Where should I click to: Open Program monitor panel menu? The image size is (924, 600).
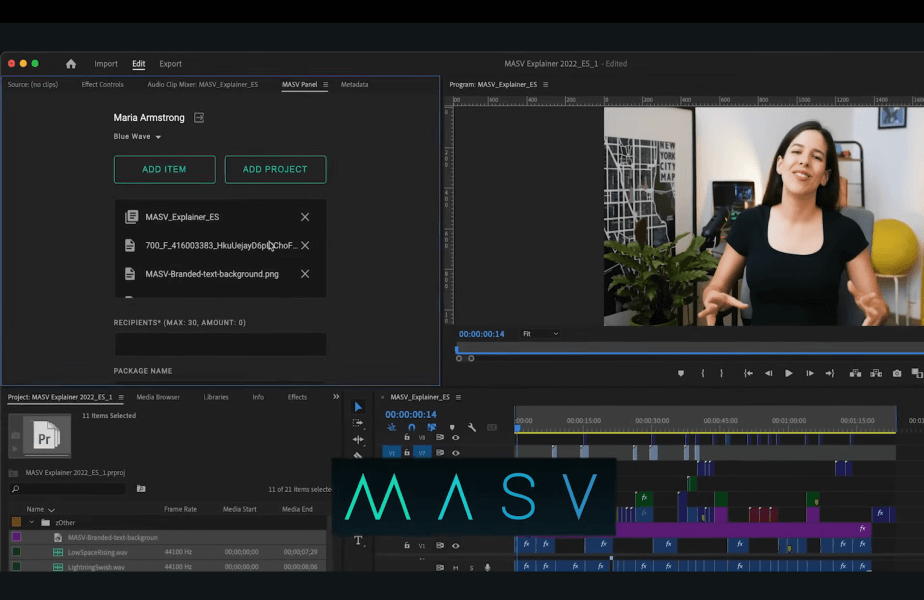coord(545,84)
